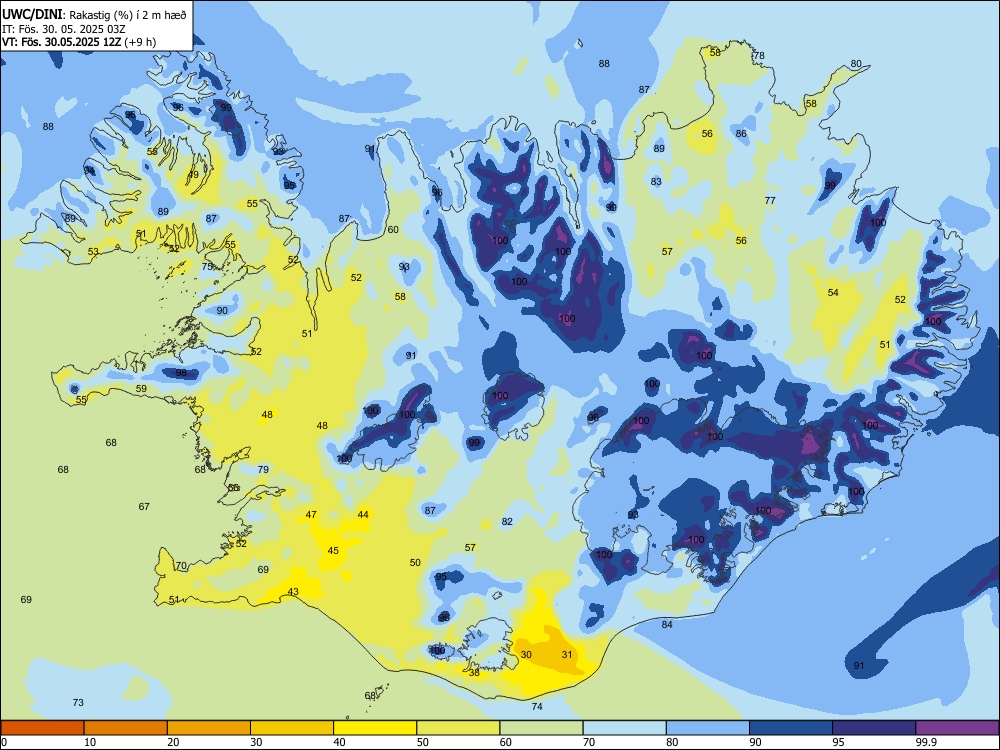Click the map value '78' in the northeast

(759, 55)
